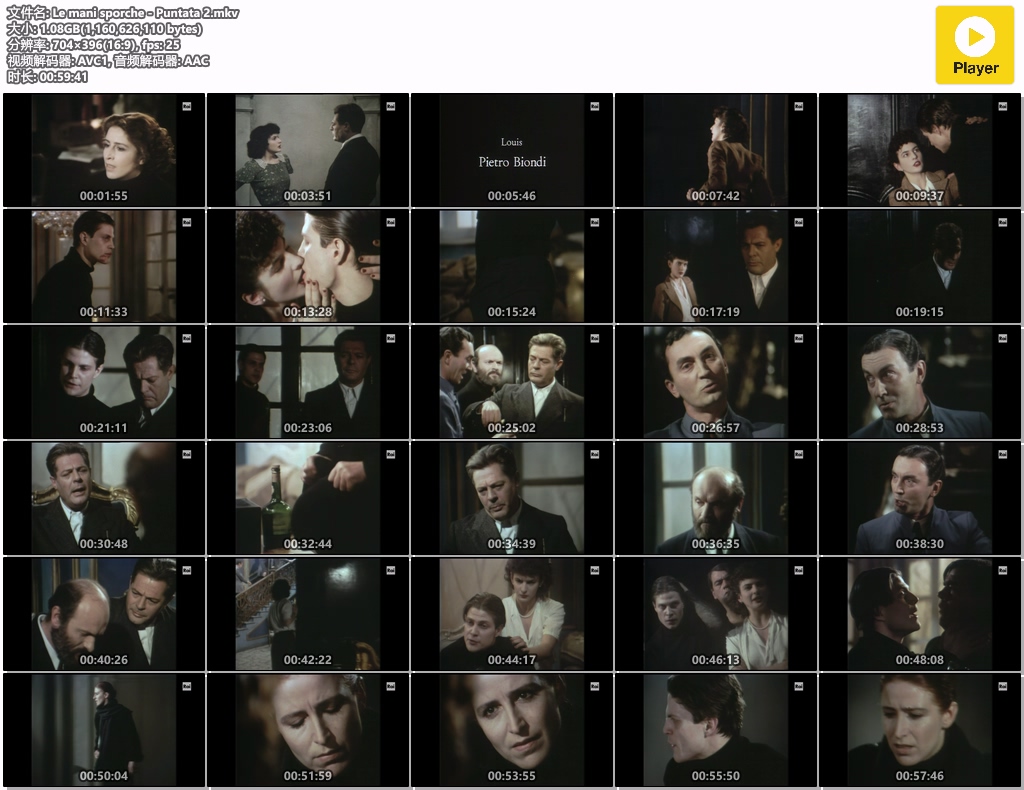Screen dimensions: 1024x790
Task: Select the bearded man frame at 00:36:35
Action: [x=716, y=498]
